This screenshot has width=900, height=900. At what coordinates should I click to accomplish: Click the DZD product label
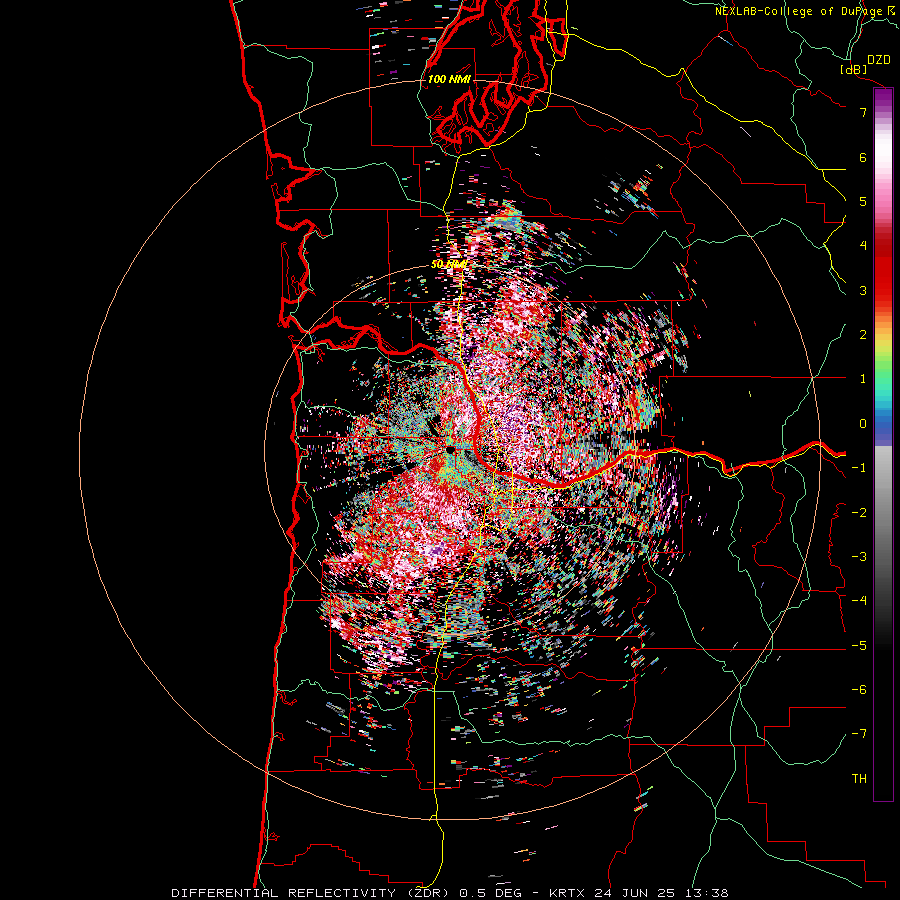coord(878,60)
